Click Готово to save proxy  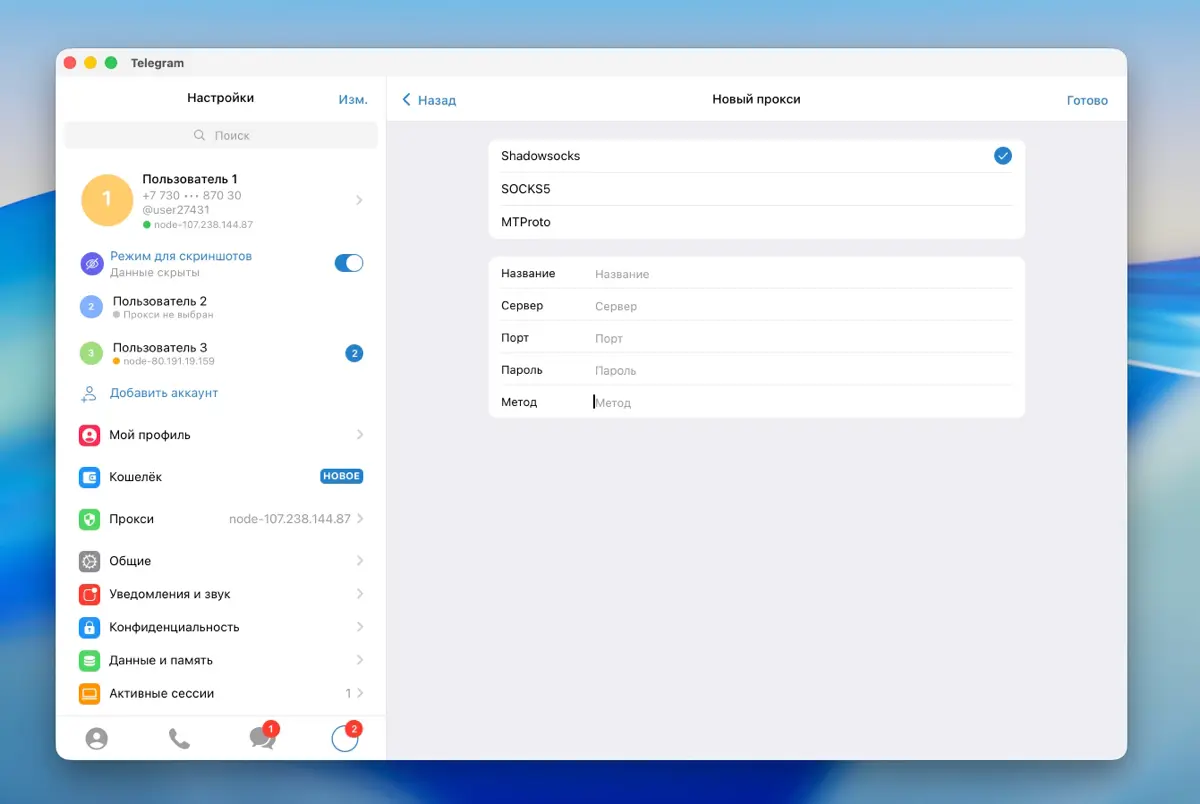click(x=1087, y=100)
